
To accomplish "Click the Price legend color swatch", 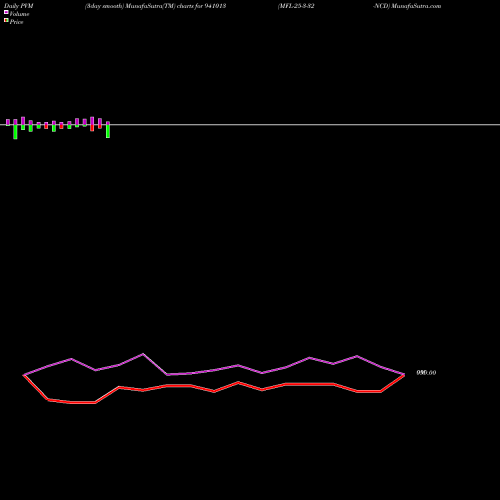I will coord(6,20).
